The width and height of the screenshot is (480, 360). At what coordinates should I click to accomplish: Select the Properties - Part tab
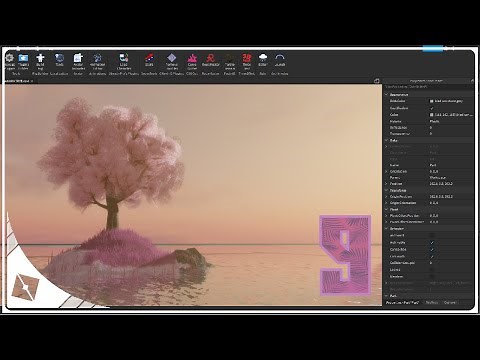[402, 303]
